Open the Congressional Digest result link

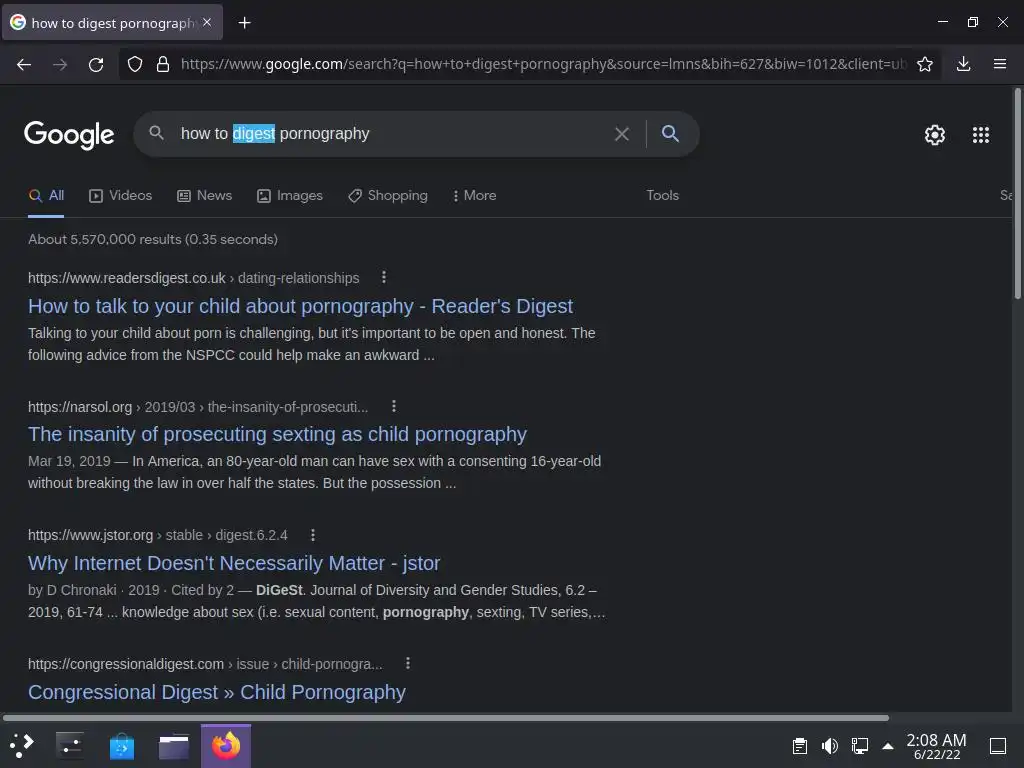(217, 692)
